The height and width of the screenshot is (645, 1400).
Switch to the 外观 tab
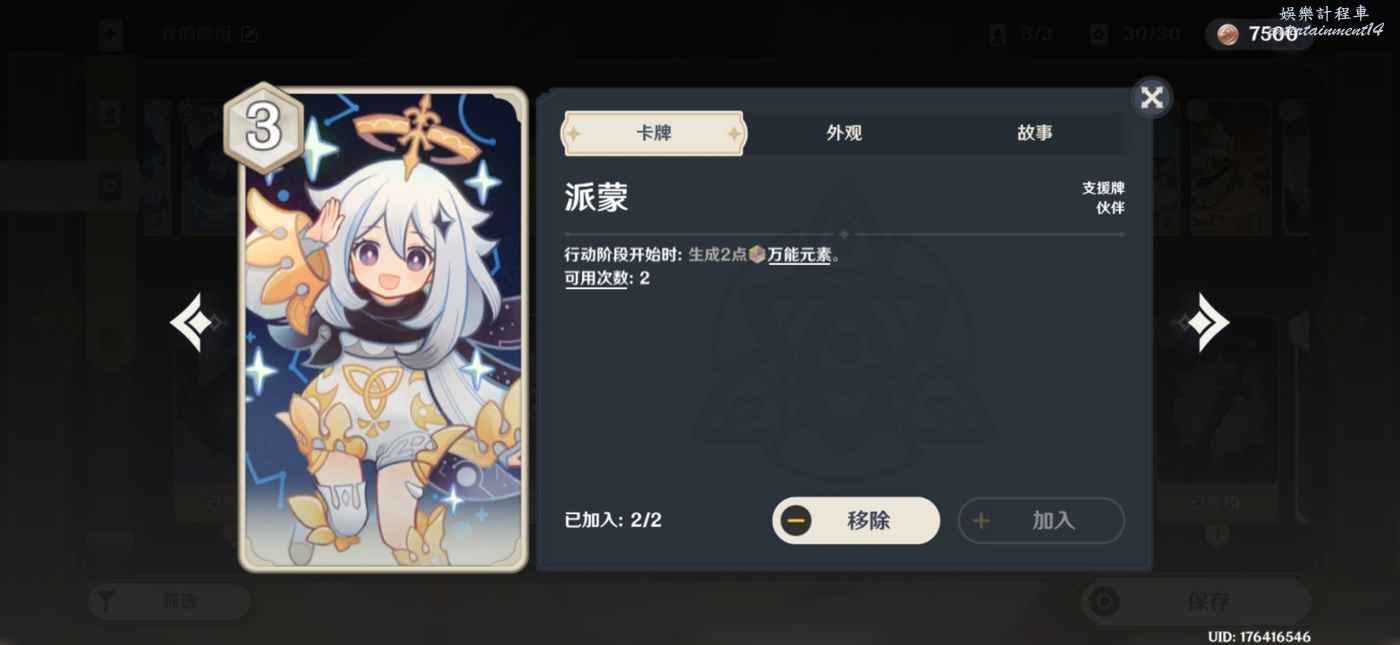(x=844, y=133)
